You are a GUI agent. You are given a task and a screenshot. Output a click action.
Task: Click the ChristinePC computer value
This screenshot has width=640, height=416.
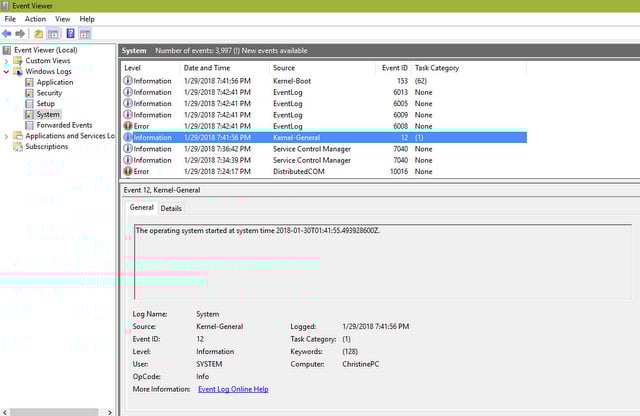coord(360,364)
